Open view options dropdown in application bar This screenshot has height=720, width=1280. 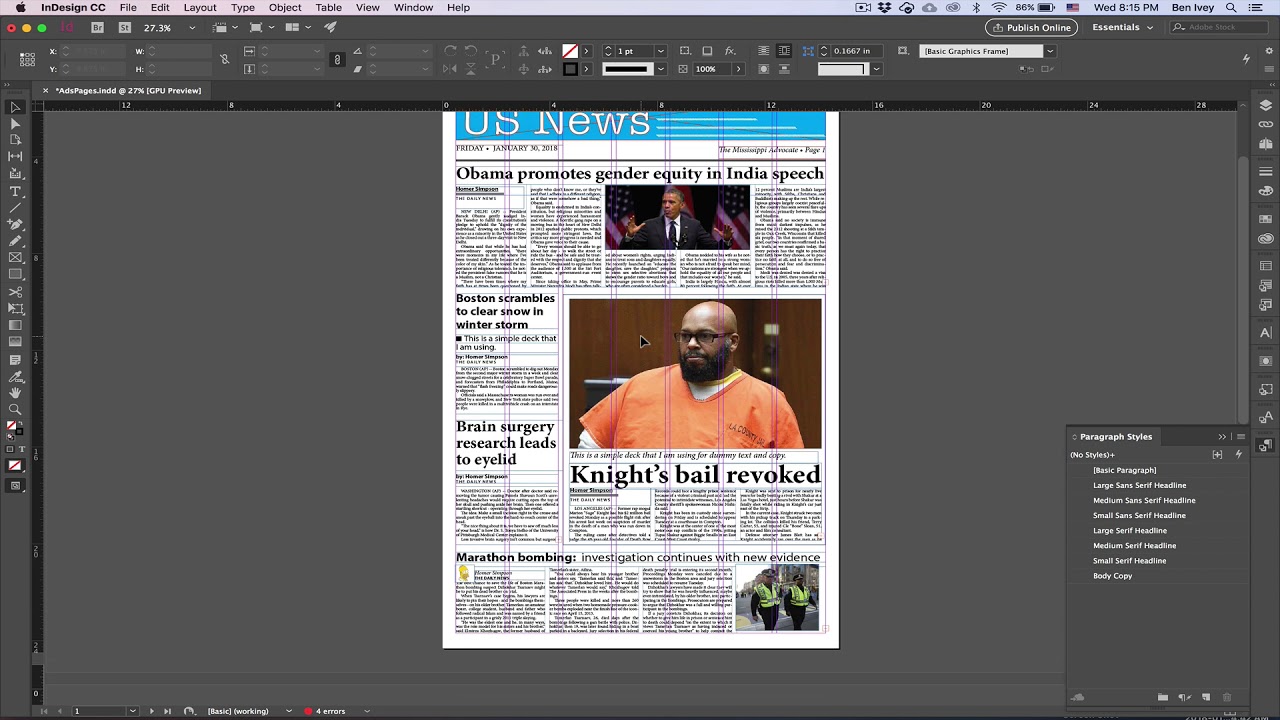tap(227, 27)
